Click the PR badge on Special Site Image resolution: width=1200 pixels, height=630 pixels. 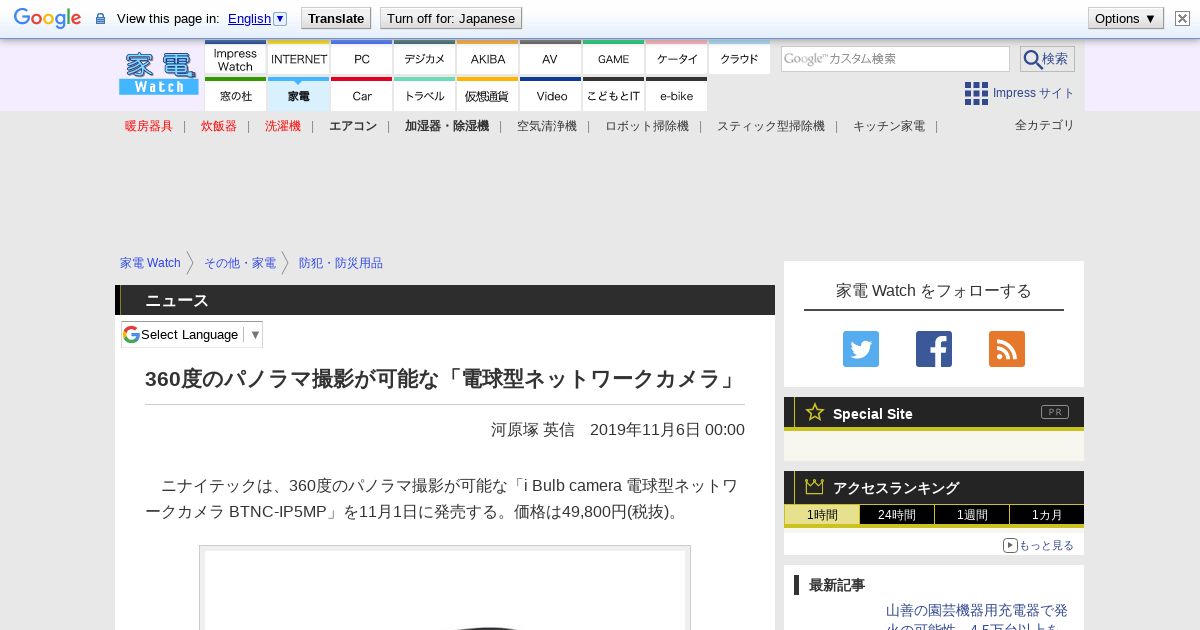click(1055, 412)
